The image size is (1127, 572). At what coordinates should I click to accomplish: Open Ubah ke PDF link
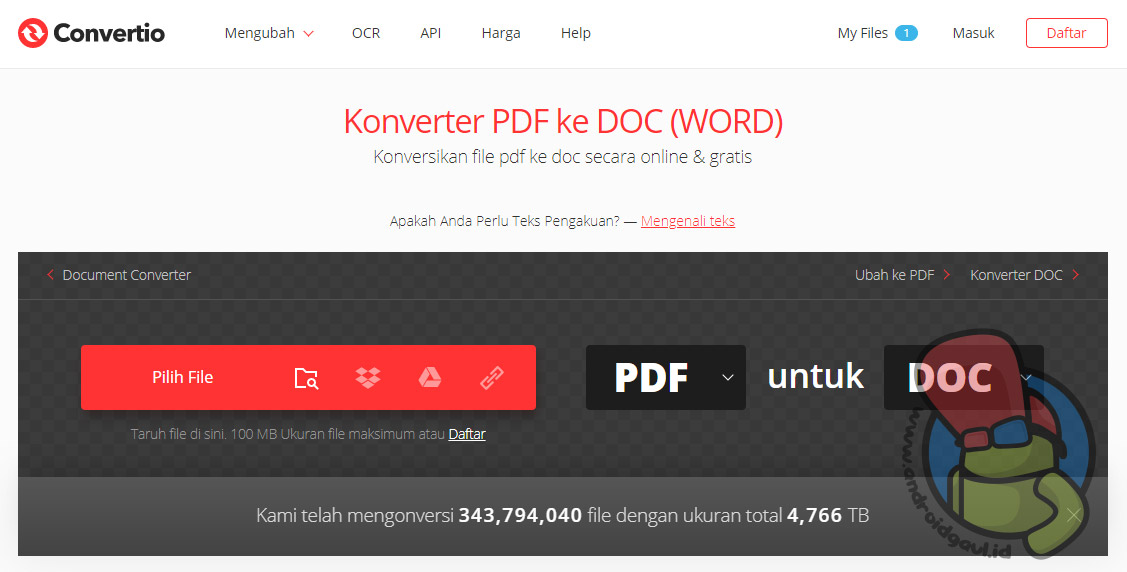tap(903, 275)
